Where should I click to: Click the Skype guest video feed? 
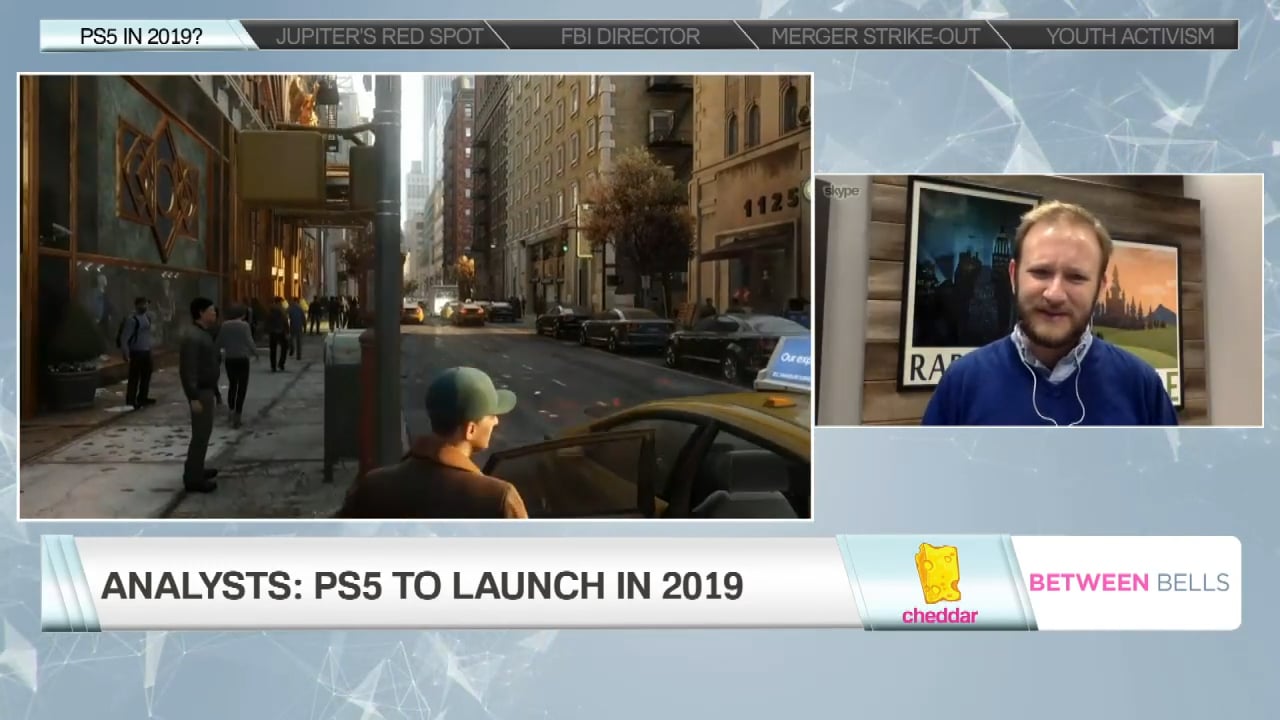[1039, 301]
